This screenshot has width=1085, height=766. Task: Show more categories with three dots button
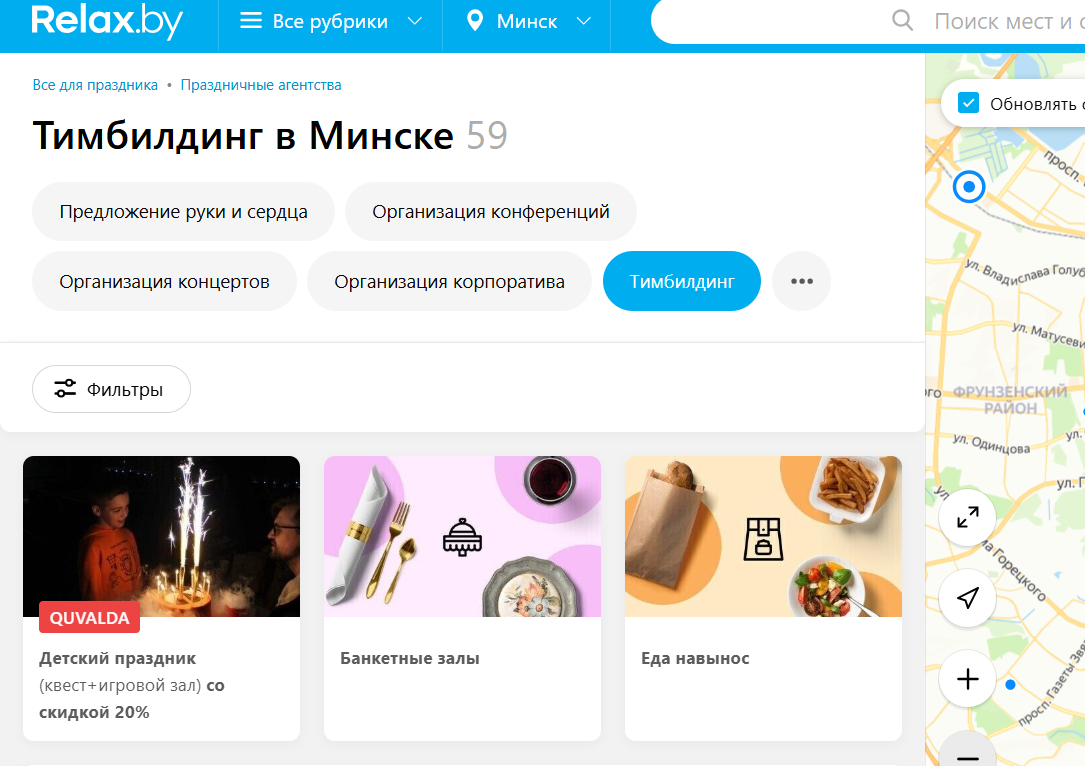click(801, 281)
